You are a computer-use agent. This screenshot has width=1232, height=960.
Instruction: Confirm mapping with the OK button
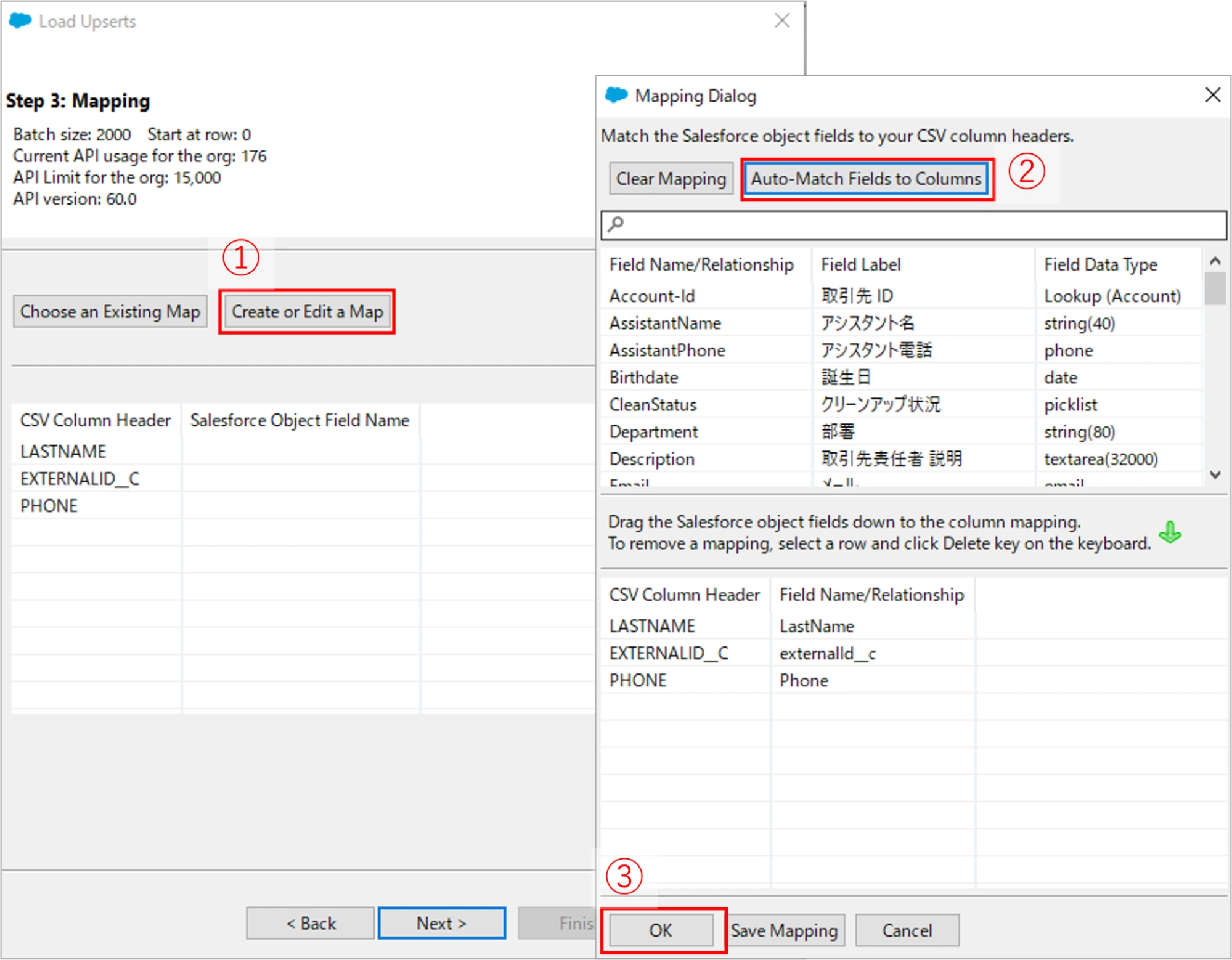coord(661,930)
